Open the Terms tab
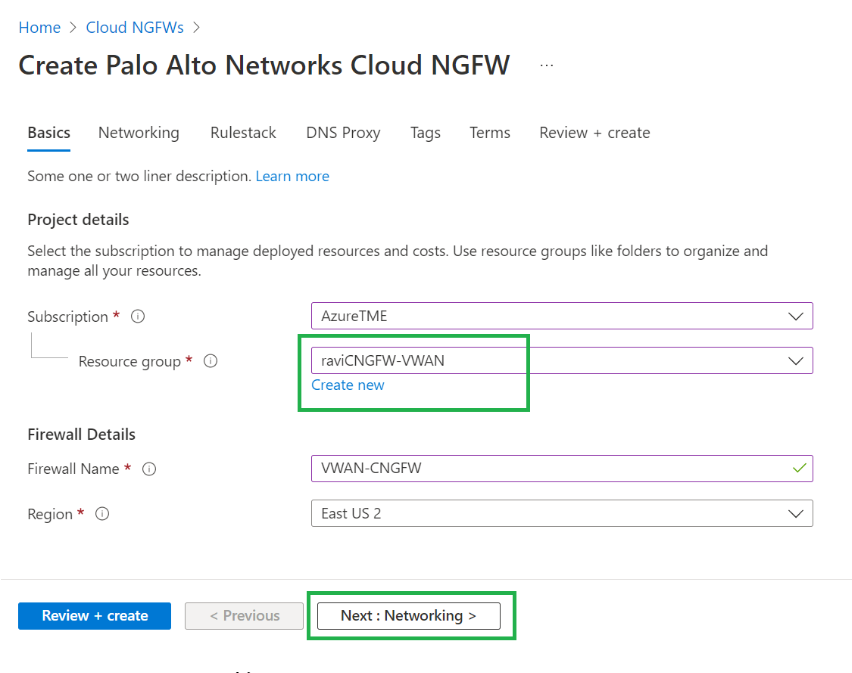This screenshot has height=673, width=852. tap(490, 133)
